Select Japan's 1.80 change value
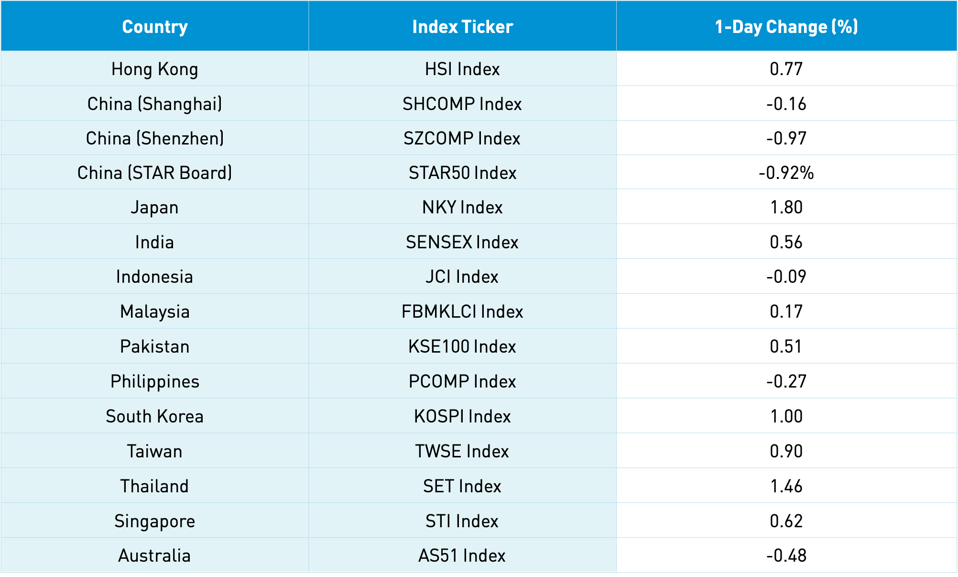Image resolution: width=958 pixels, height=577 pixels. (786, 208)
